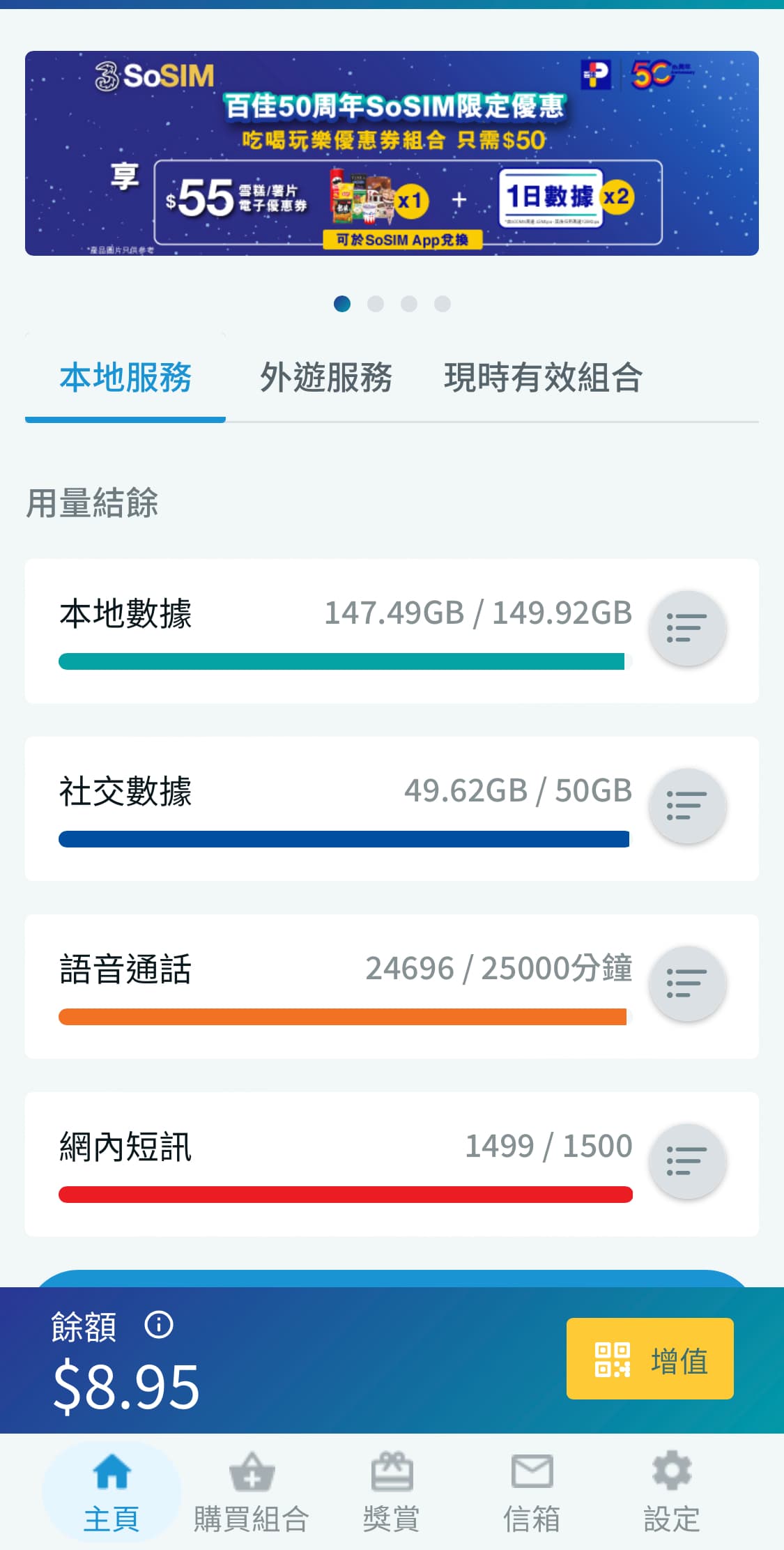Switch to the 外遊服務 tab
Screen dimensions: 784x1550
(325, 378)
